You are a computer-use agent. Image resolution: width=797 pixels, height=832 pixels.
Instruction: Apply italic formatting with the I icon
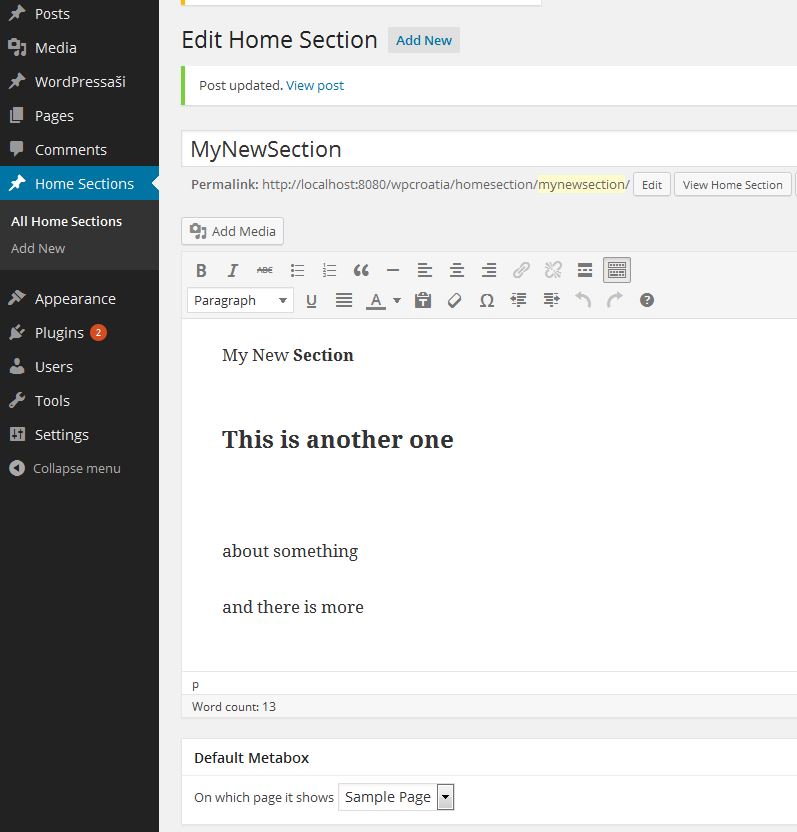232,271
